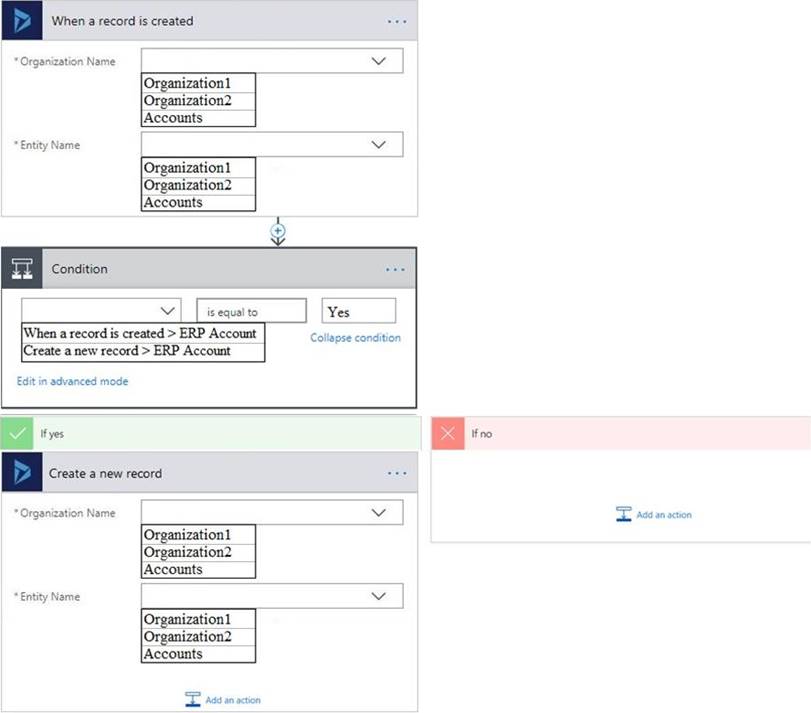This screenshot has width=811, height=713.
Task: Open the Condition card ellipsis menu
Action: click(x=396, y=269)
